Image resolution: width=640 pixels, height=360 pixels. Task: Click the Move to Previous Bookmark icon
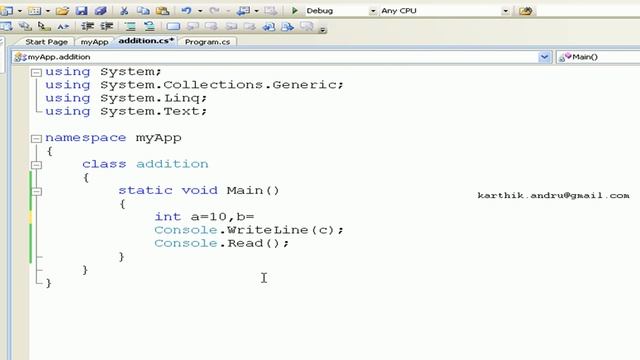coord(192,27)
